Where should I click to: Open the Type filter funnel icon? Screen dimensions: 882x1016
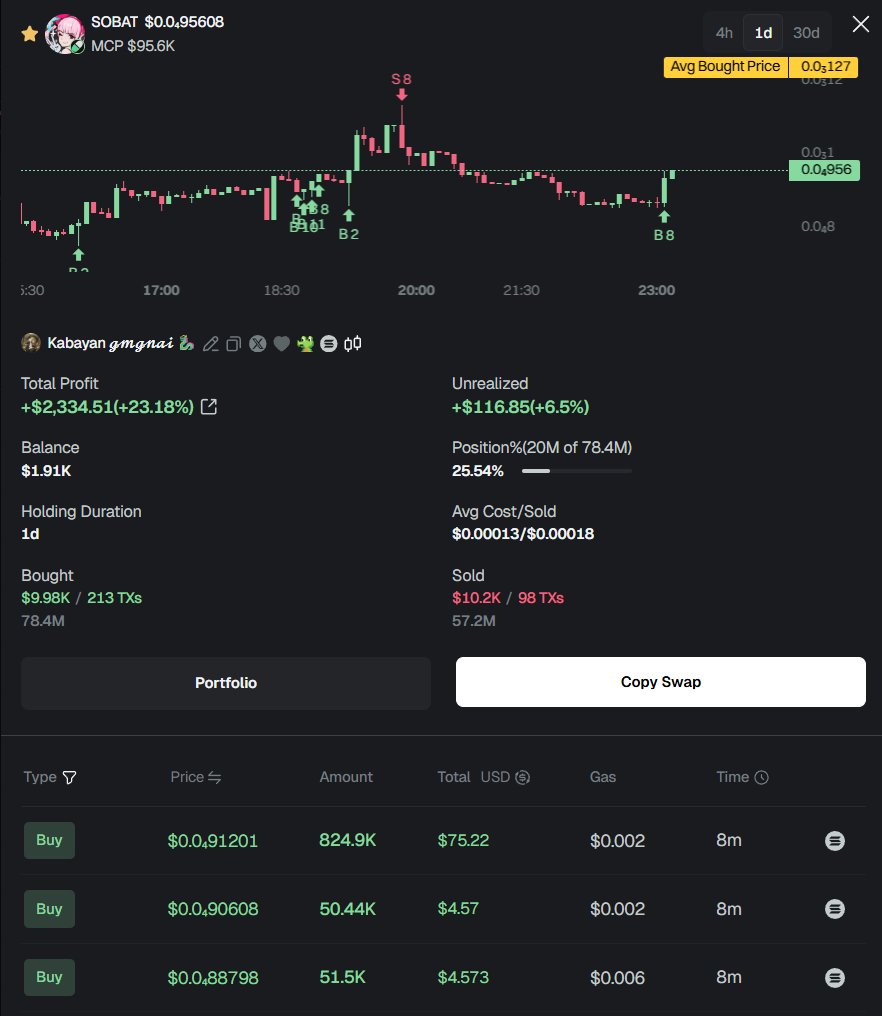coord(70,777)
